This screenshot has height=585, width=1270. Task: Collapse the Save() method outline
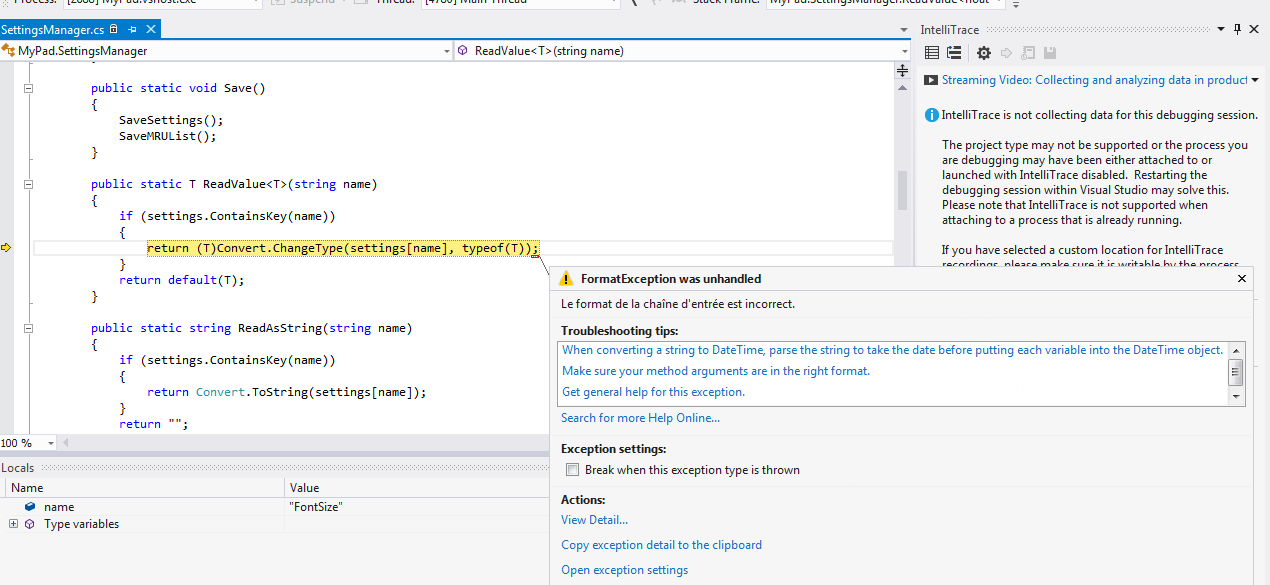pos(29,88)
